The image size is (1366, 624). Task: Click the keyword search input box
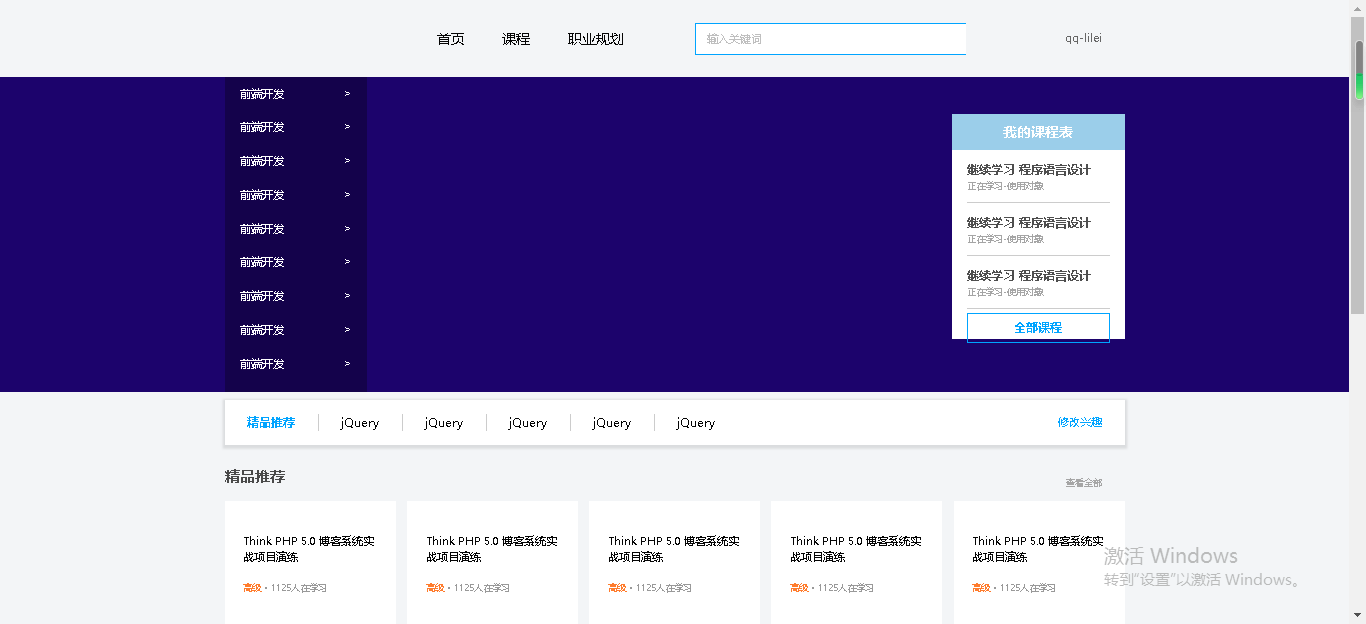[x=830, y=38]
